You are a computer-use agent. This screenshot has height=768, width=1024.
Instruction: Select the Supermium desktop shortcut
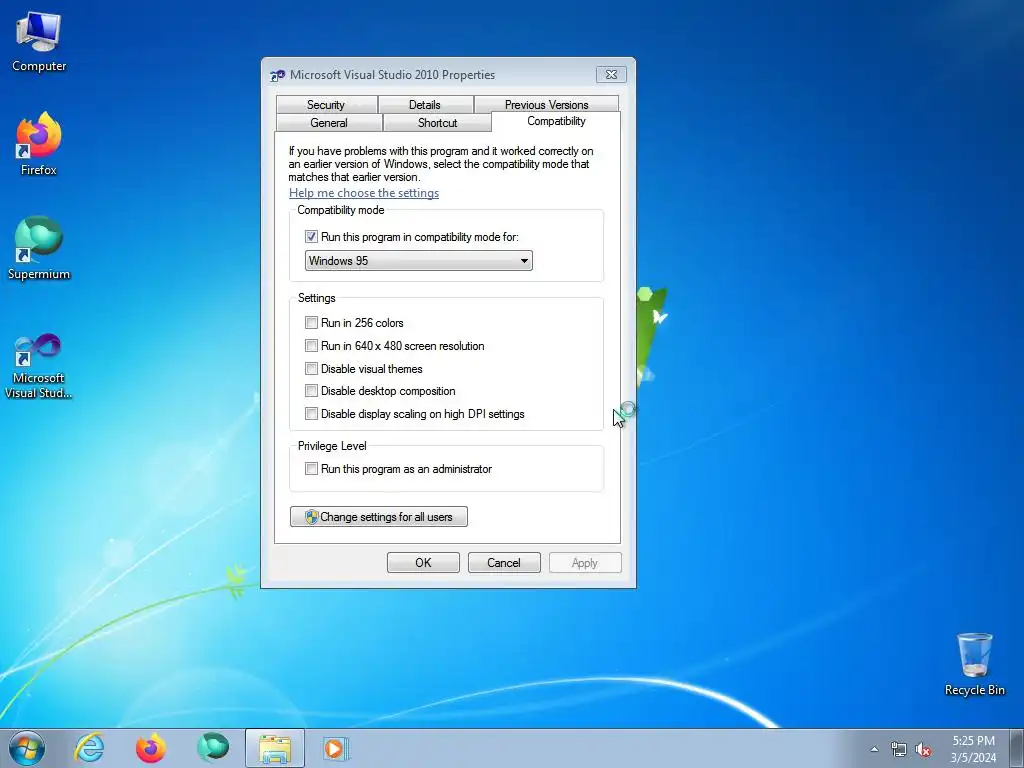coord(39,248)
